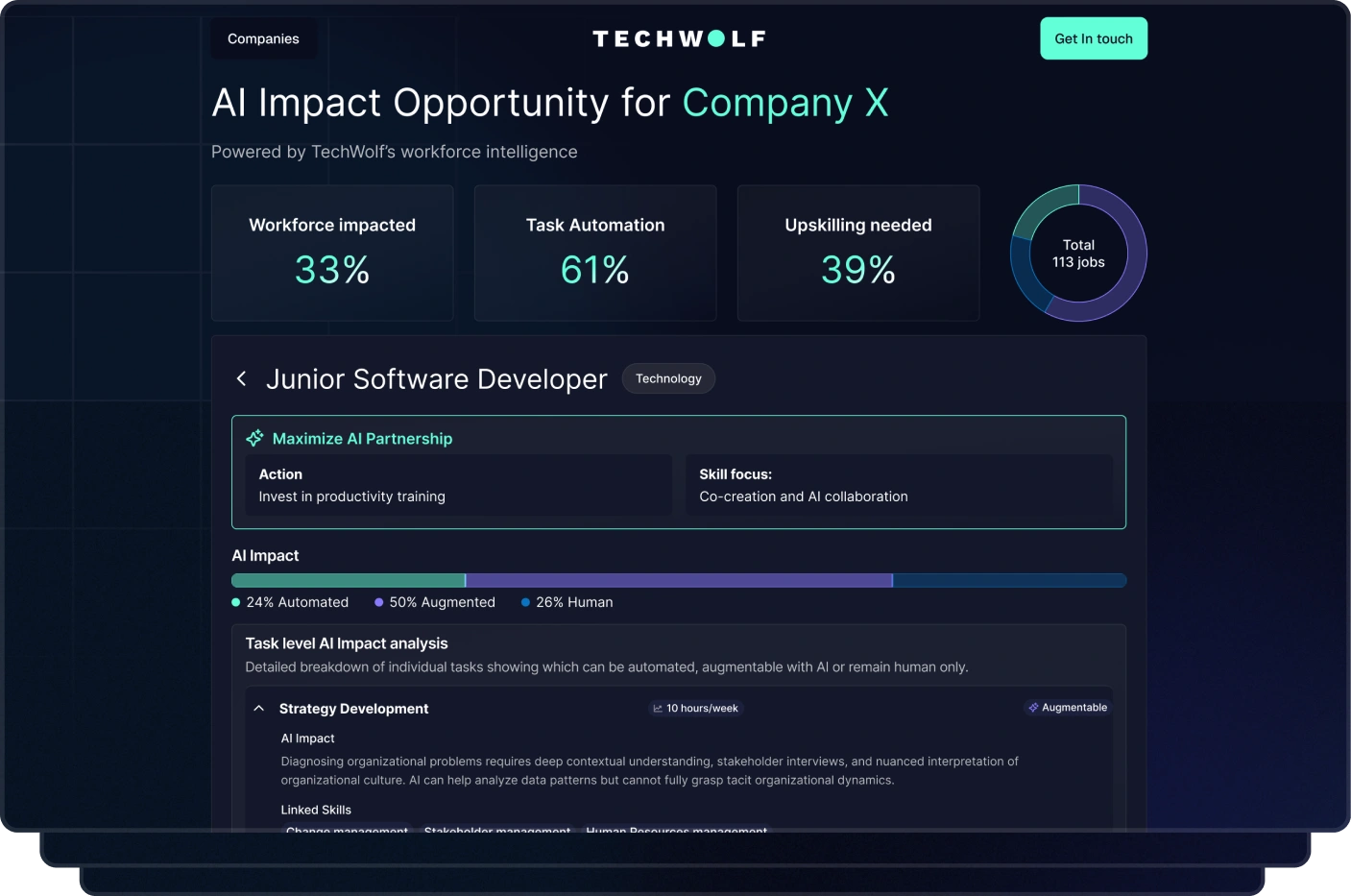Click the dark blue Human segment of AI Impact bar

pos(1009,580)
